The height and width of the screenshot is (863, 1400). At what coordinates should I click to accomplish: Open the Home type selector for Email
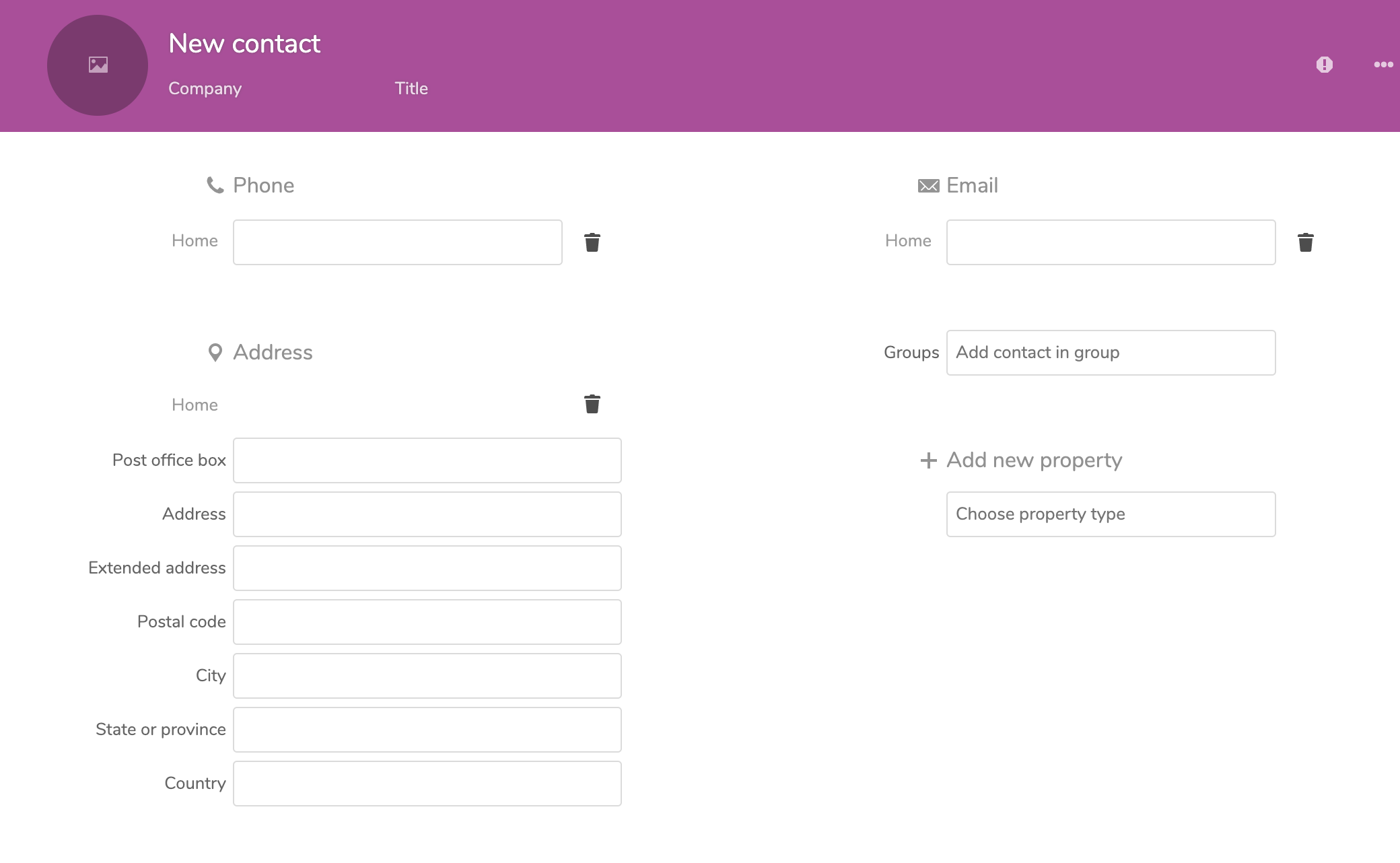click(x=908, y=241)
